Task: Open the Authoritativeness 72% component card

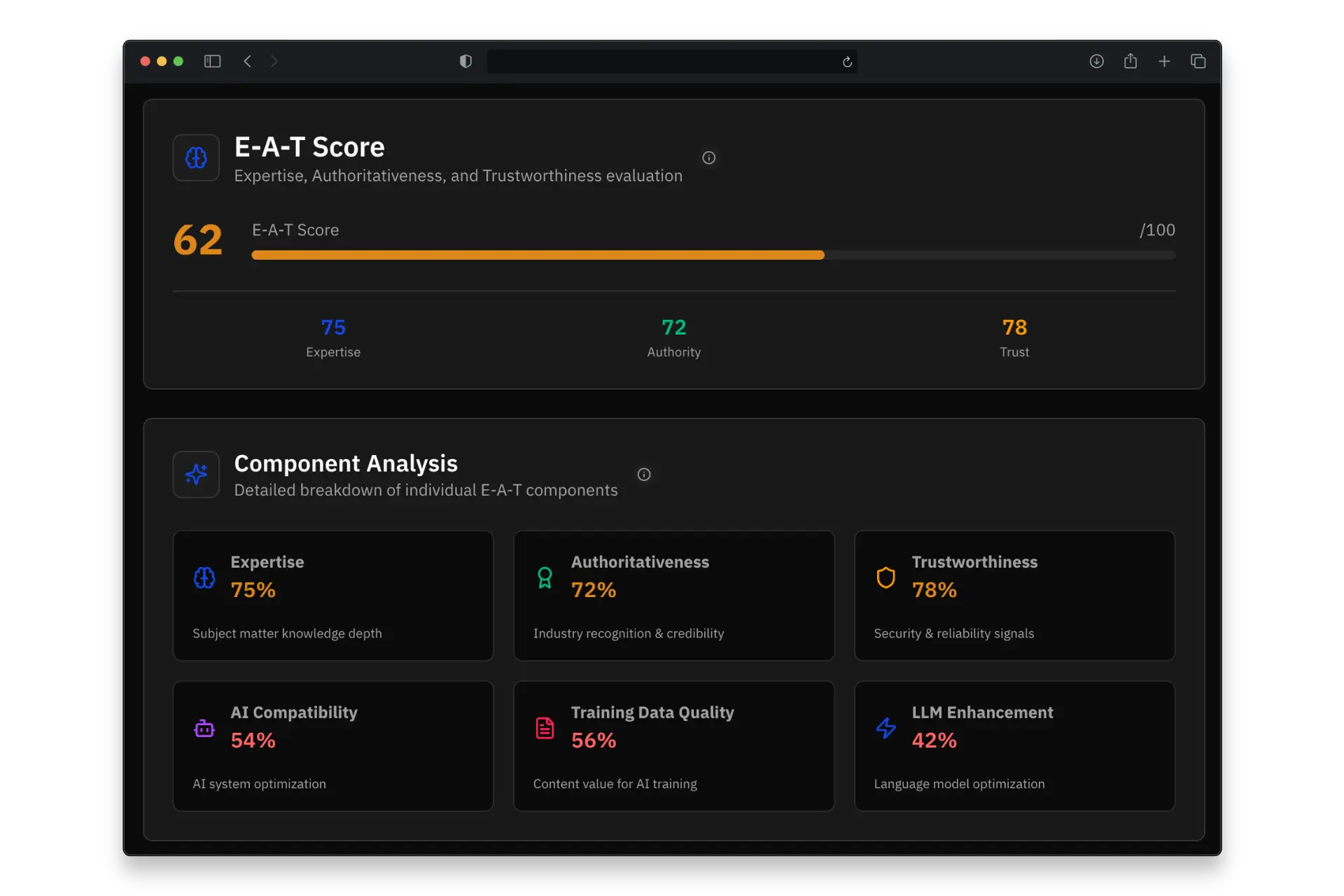Action: [674, 596]
